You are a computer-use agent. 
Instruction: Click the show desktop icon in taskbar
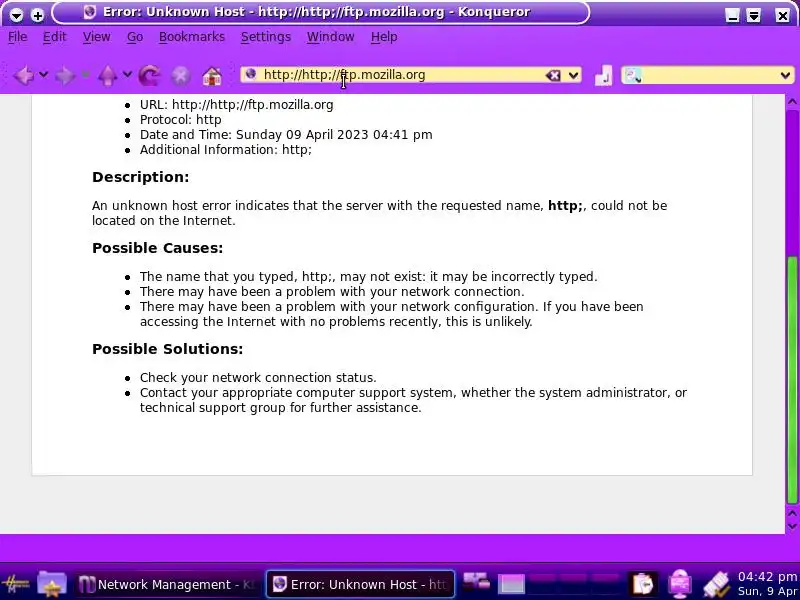(476, 582)
